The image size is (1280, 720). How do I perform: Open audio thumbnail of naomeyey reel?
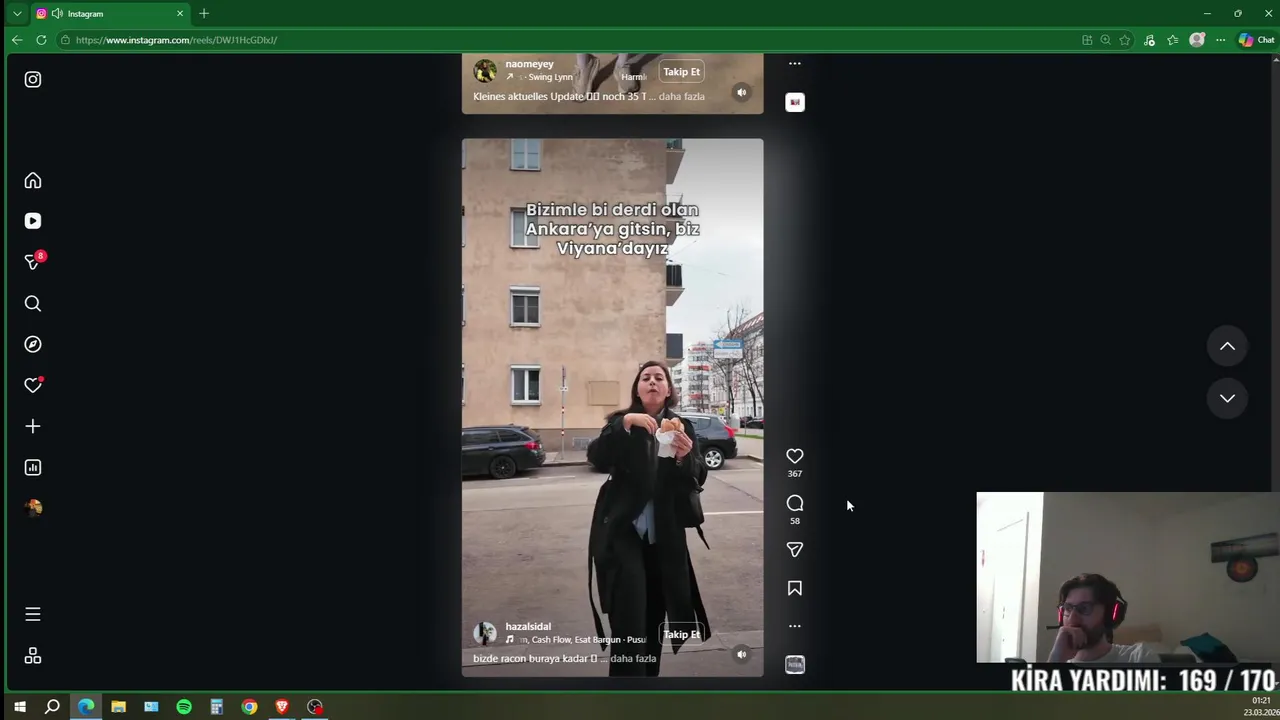(795, 102)
